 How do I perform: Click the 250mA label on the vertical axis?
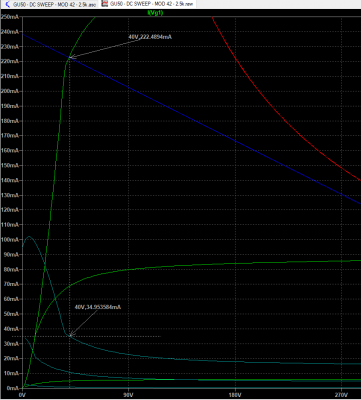(10, 17)
